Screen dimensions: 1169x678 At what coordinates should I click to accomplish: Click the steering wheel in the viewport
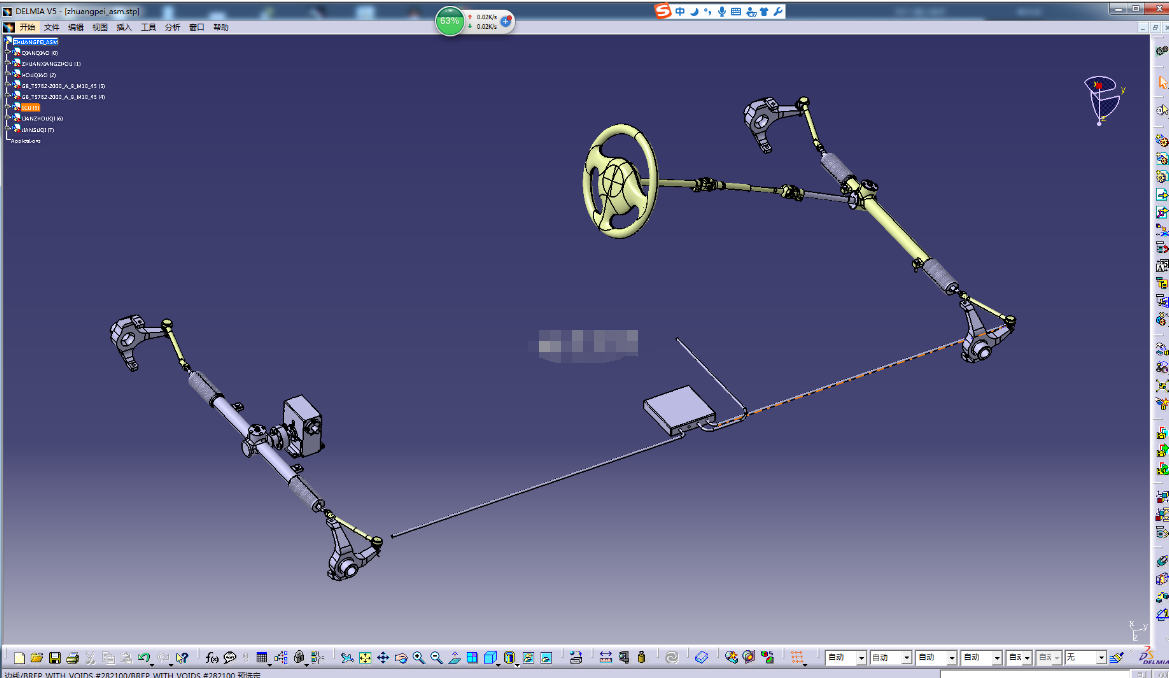620,181
